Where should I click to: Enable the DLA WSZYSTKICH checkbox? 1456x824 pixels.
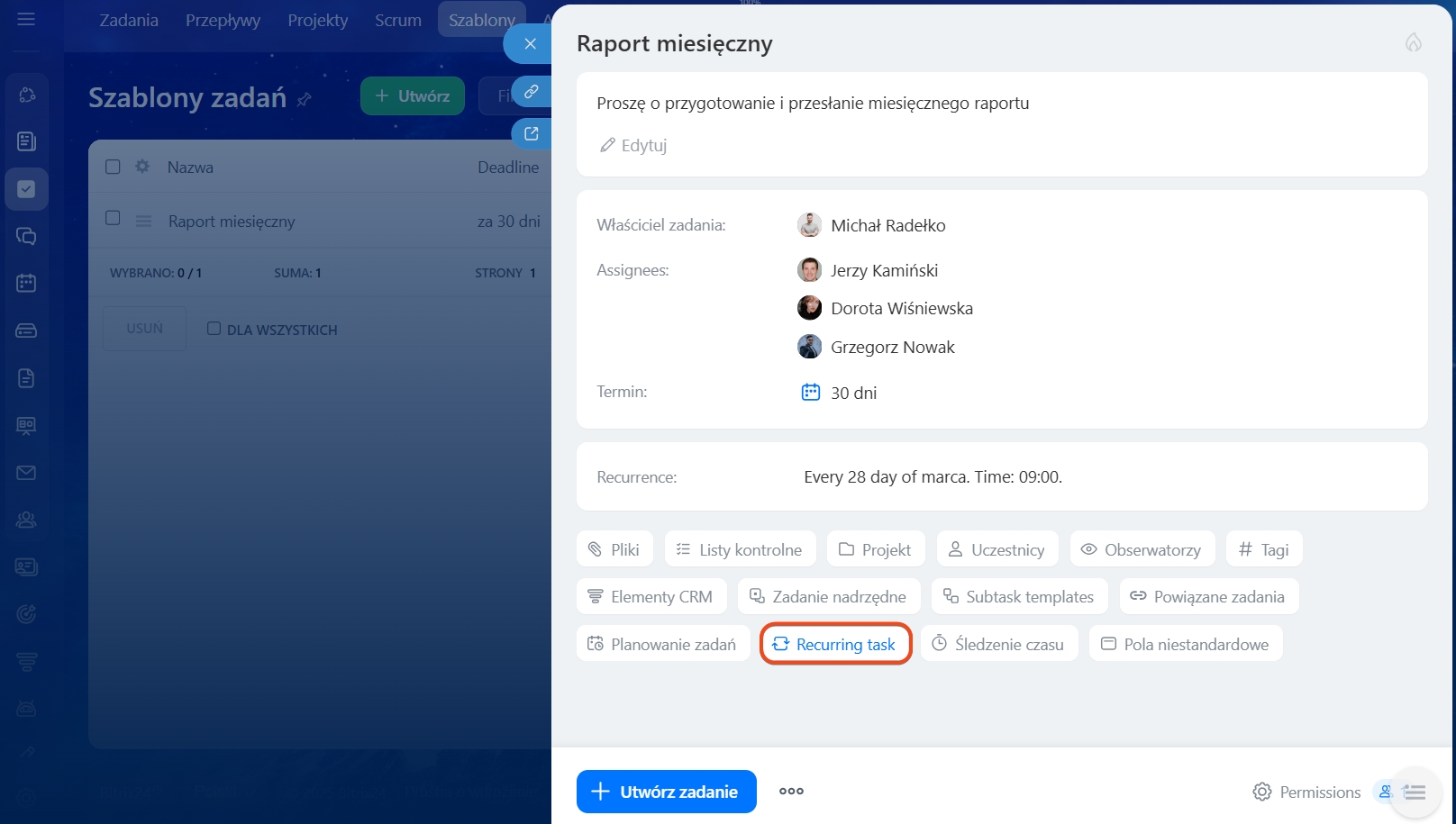(214, 329)
